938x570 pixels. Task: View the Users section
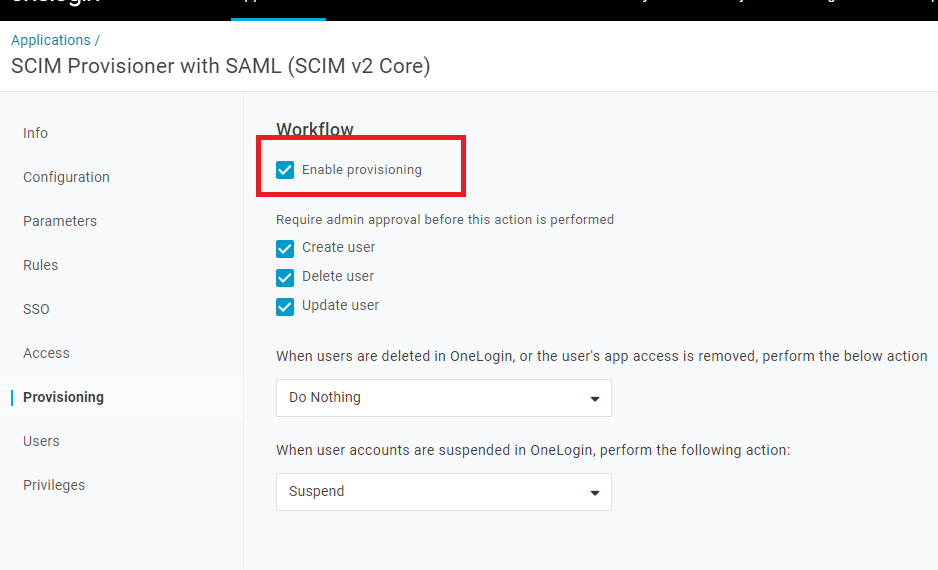tap(41, 441)
